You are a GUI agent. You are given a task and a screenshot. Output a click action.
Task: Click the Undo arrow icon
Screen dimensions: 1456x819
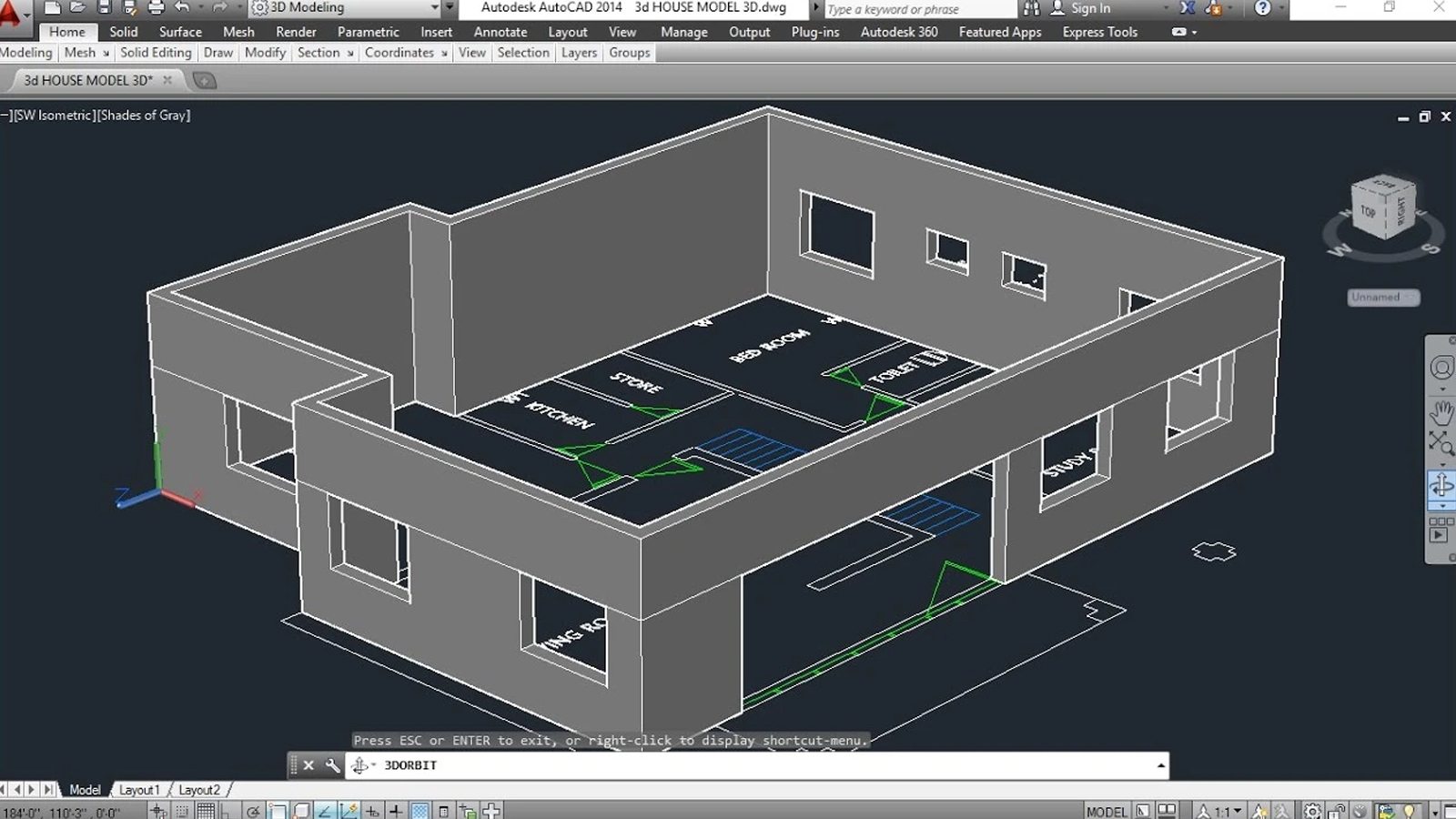[182, 7]
